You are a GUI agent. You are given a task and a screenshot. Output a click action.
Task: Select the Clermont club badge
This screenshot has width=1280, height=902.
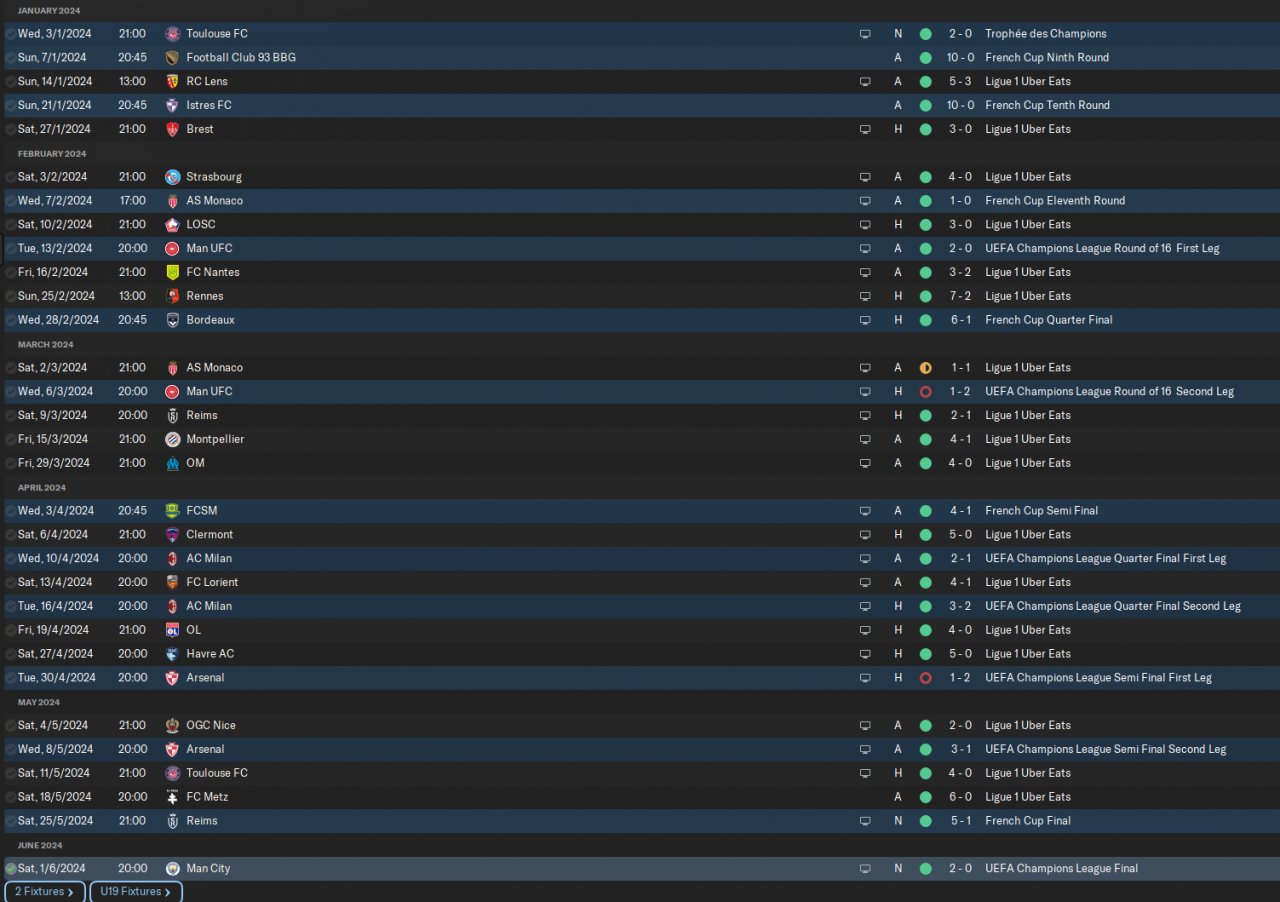pyautogui.click(x=172, y=535)
